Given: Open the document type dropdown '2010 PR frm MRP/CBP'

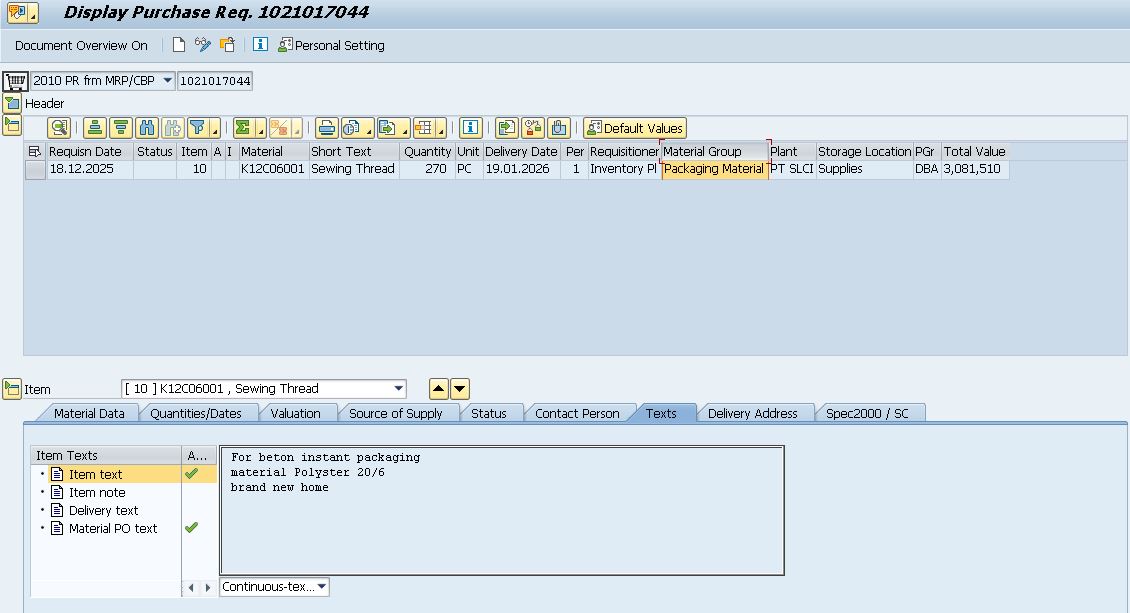Looking at the screenshot, I should [x=166, y=81].
